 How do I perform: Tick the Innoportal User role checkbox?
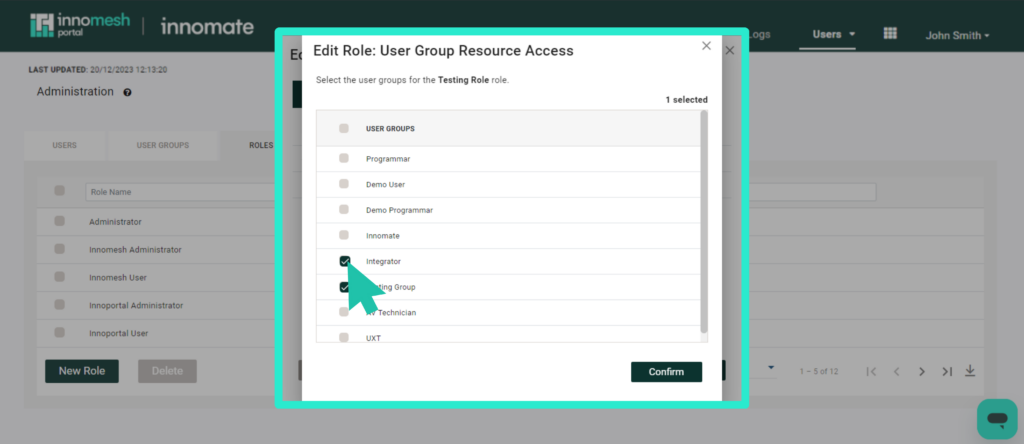(x=59, y=332)
